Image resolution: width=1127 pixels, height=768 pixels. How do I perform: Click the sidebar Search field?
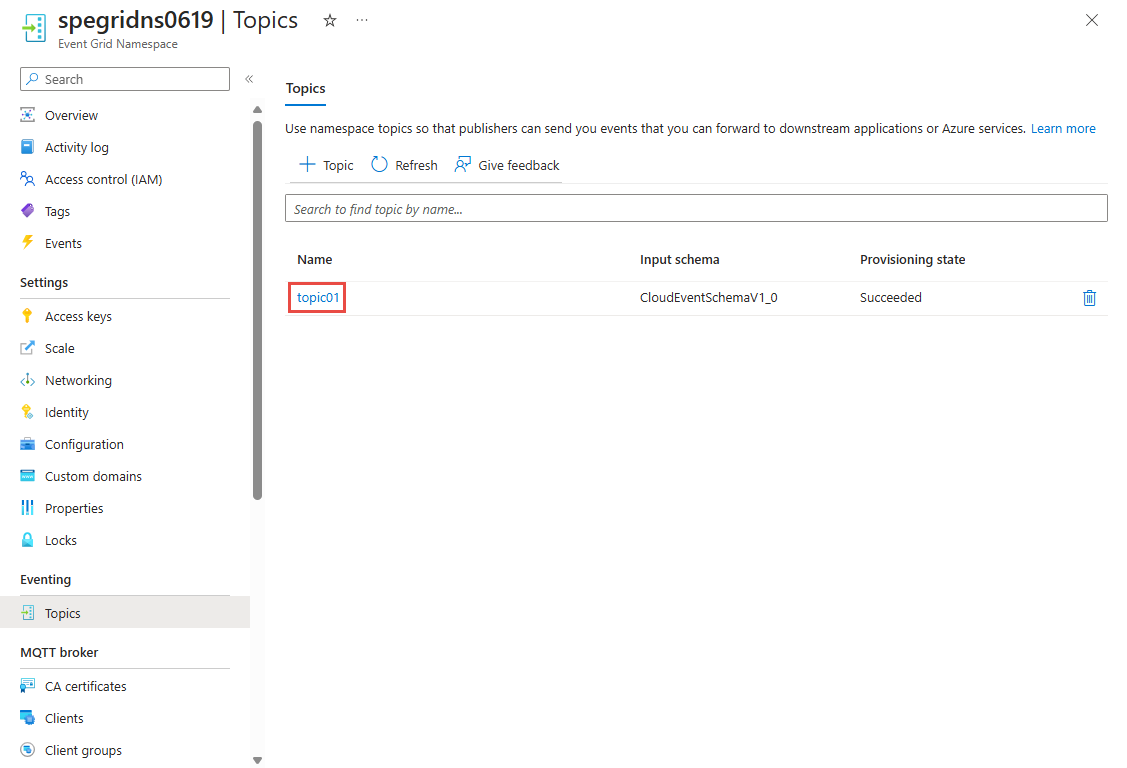point(125,79)
